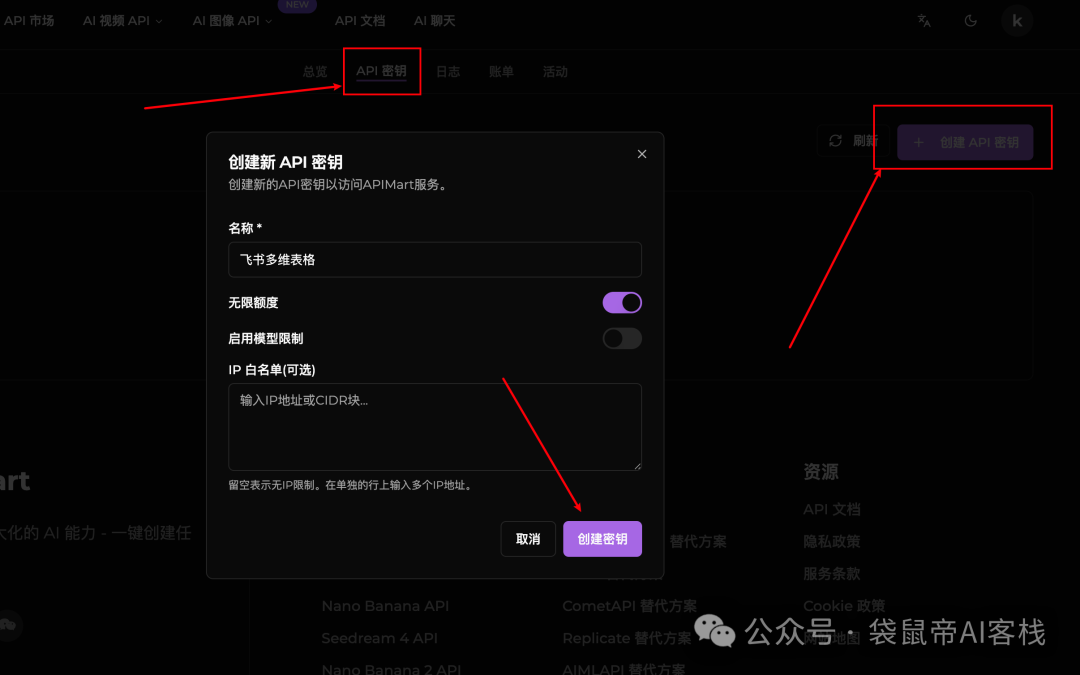The image size is (1080, 675).
Task: Close the 创建新 API 密钥 dialog via X
Action: [641, 153]
